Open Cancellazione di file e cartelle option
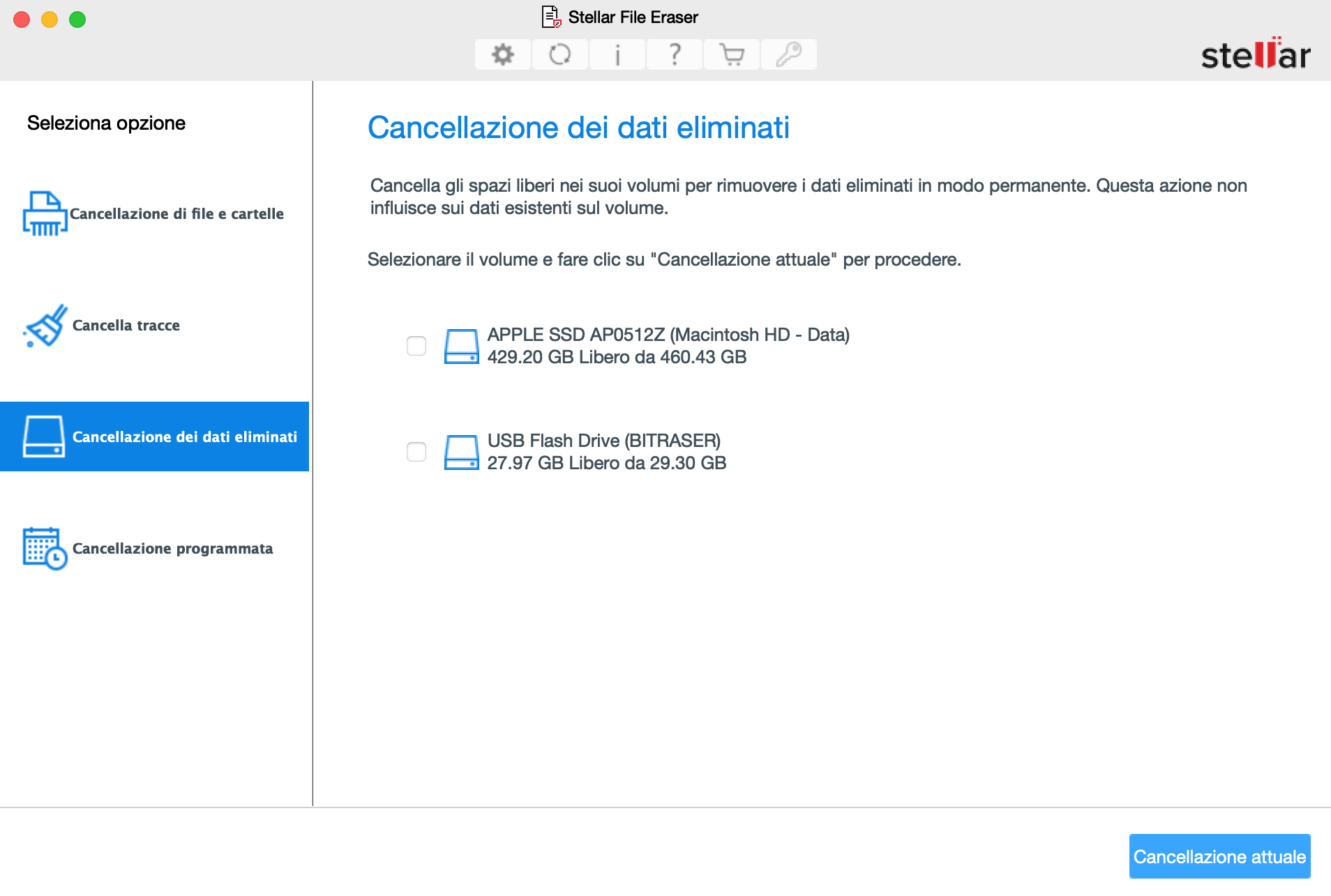Image resolution: width=1331 pixels, height=896 pixels. tap(154, 213)
